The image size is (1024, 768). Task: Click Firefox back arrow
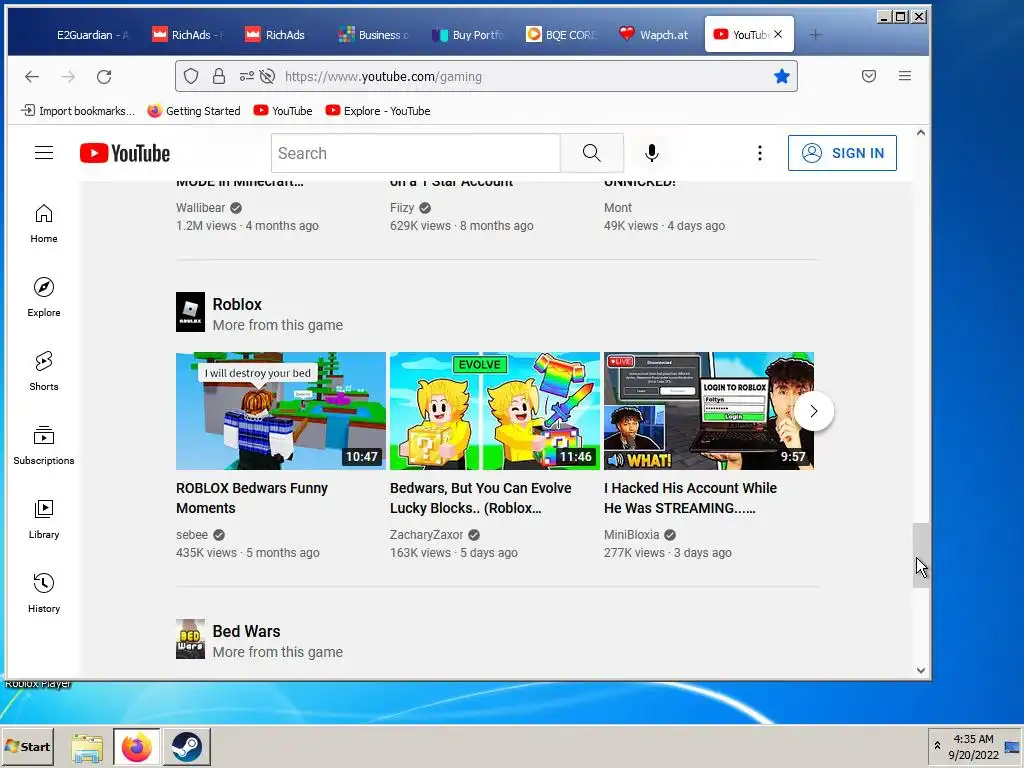[32, 76]
